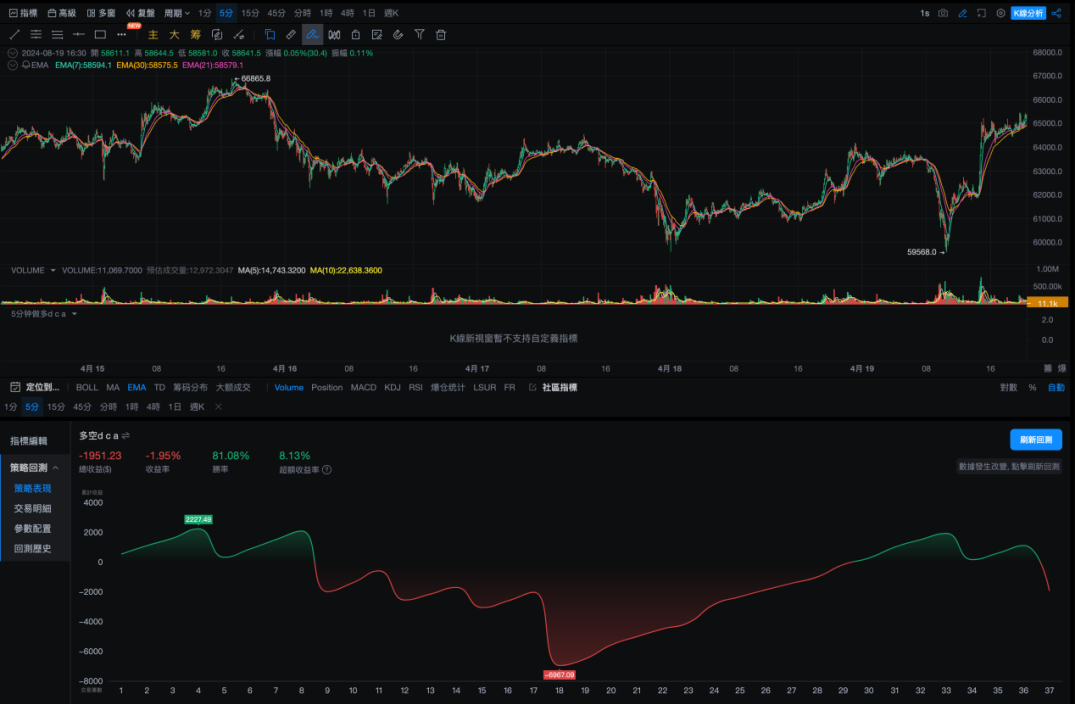Enable the magnet snap tool
Viewport: 1075px width, 704px height.
398,34
